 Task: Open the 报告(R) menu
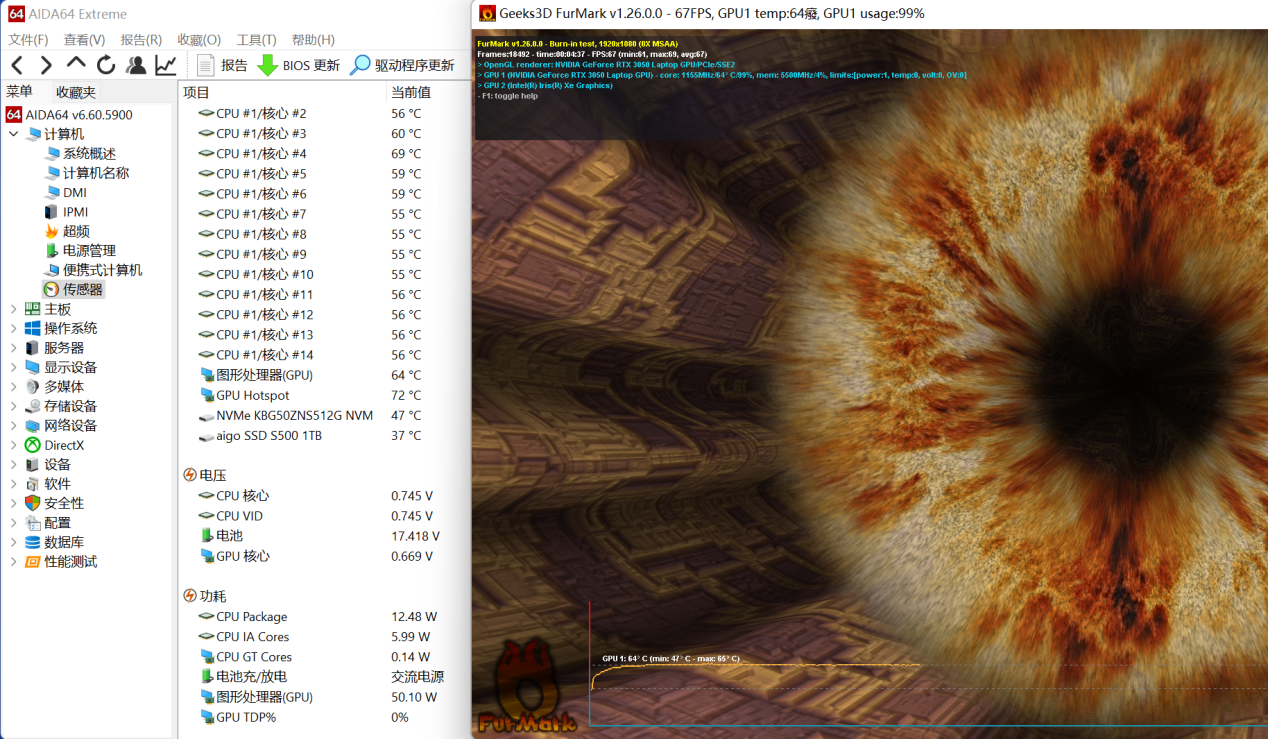pyautogui.click(x=141, y=40)
